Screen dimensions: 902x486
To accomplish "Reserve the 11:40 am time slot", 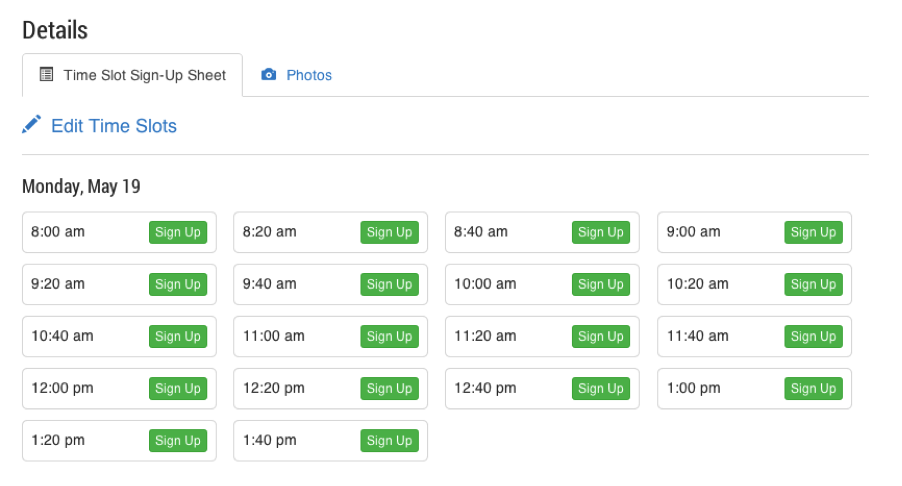I will click(813, 336).
